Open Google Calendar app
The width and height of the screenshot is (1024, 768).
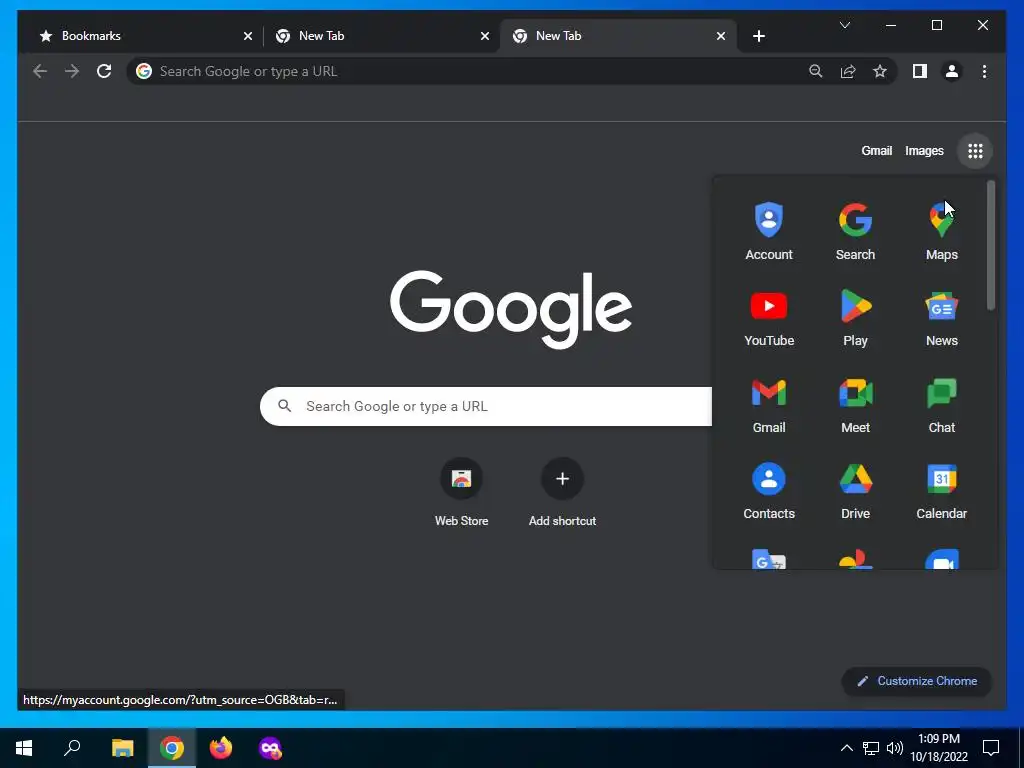pos(941,491)
